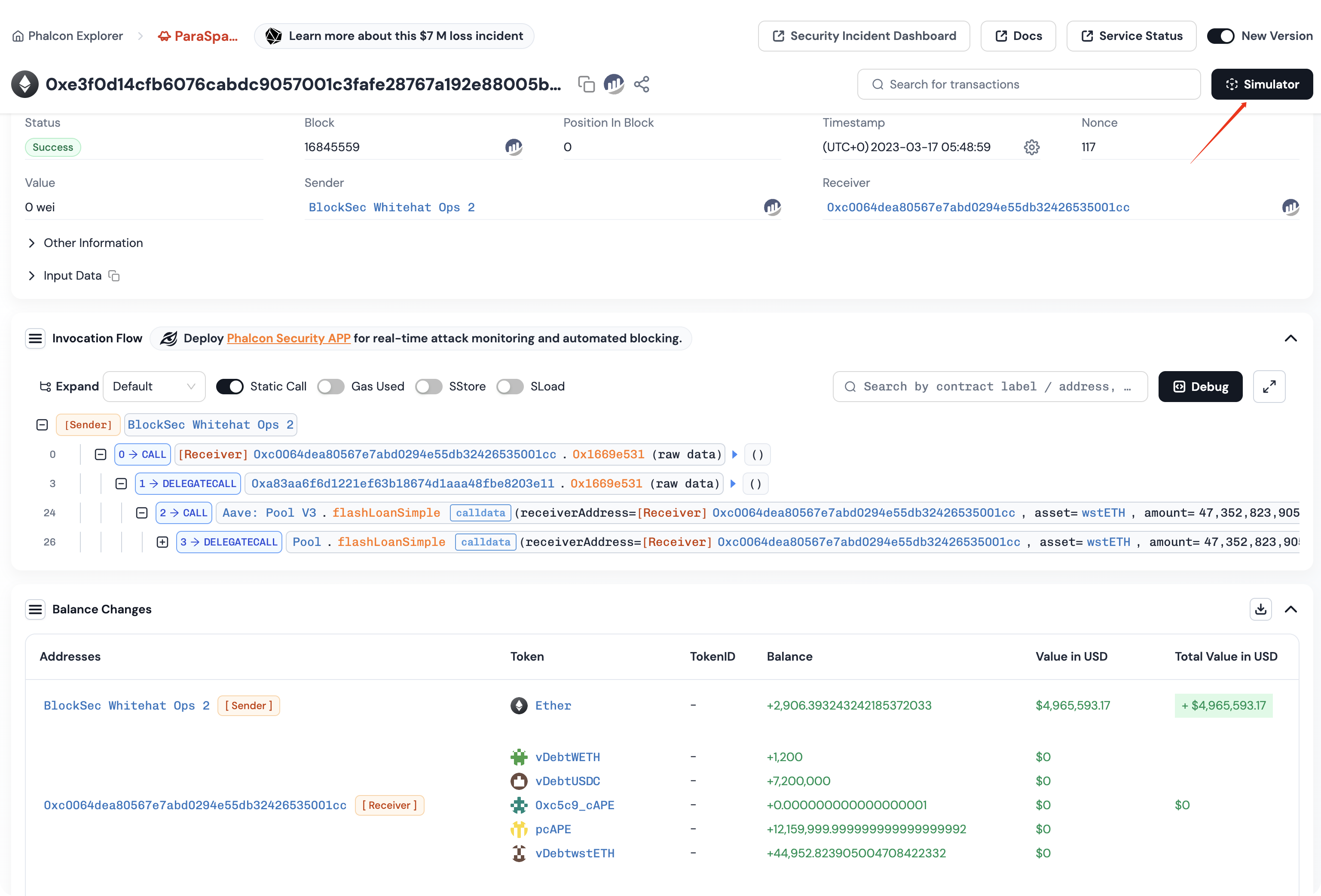Screen dimensions: 1321x896
Task: Copy the transaction hash
Action: pyautogui.click(x=586, y=84)
